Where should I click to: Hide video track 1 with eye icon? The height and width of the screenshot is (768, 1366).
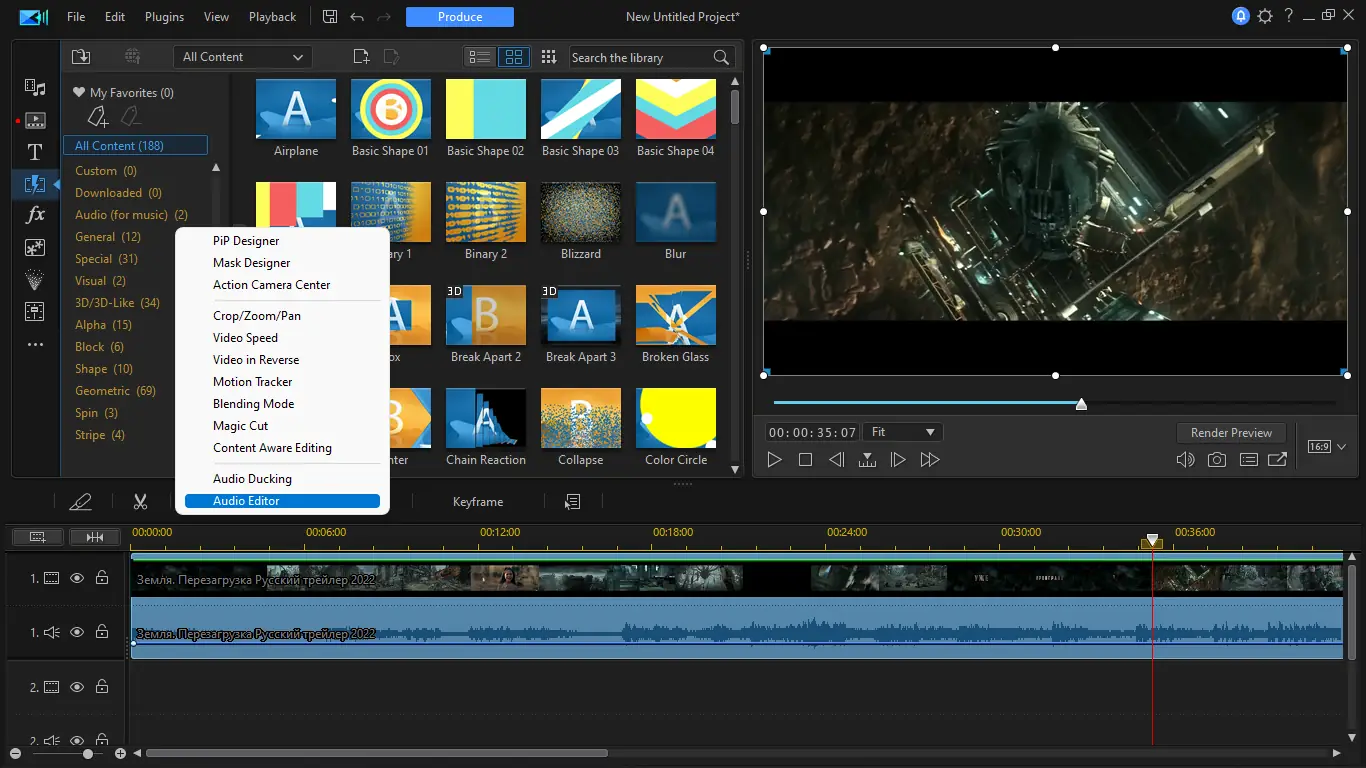[77, 578]
